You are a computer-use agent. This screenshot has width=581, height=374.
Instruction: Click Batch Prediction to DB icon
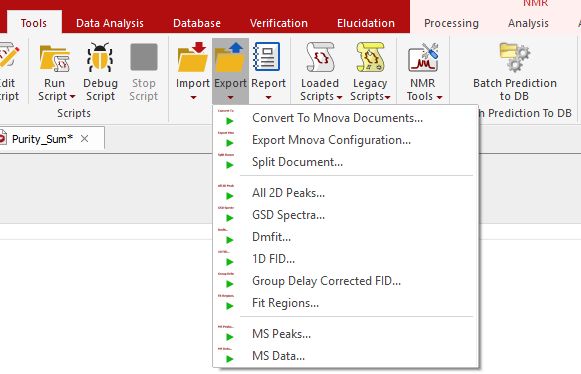point(515,57)
